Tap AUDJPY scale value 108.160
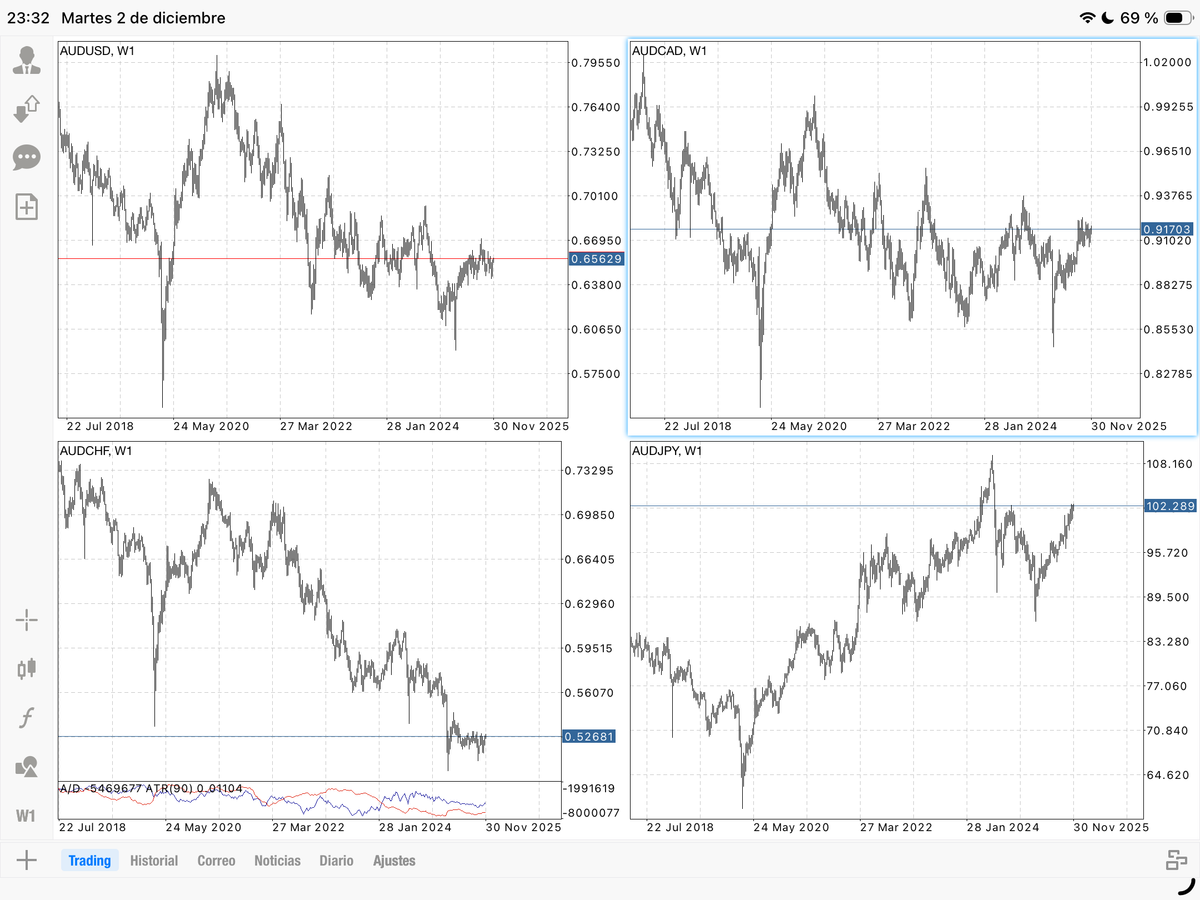The image size is (1200, 900). coord(1169,464)
